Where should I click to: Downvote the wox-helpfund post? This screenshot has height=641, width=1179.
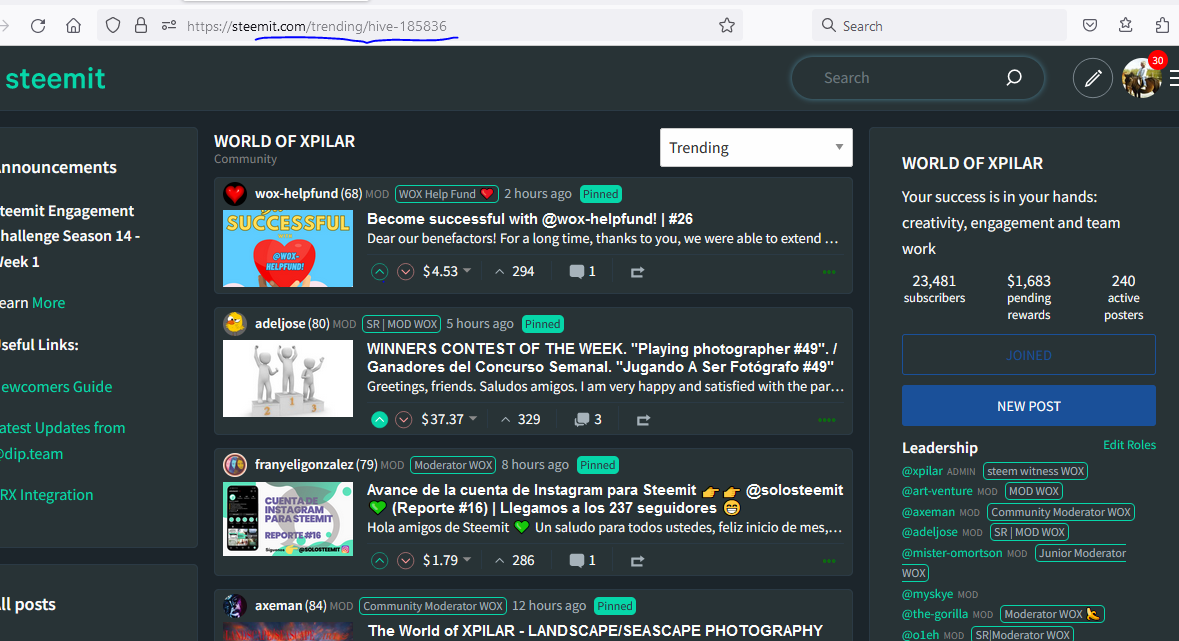(x=405, y=272)
